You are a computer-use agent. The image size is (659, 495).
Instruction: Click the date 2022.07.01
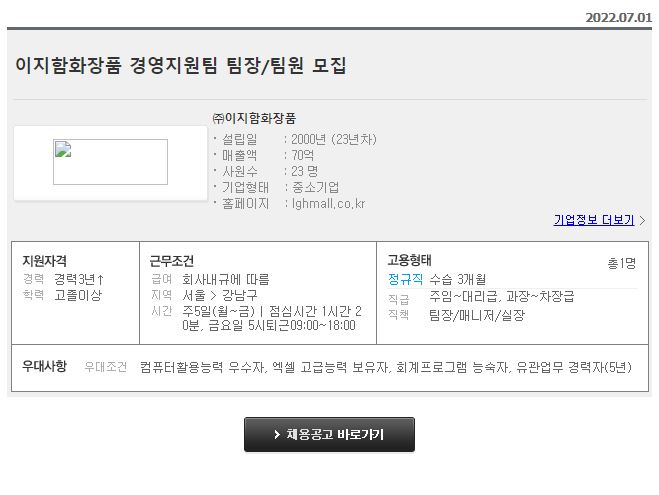tap(619, 18)
